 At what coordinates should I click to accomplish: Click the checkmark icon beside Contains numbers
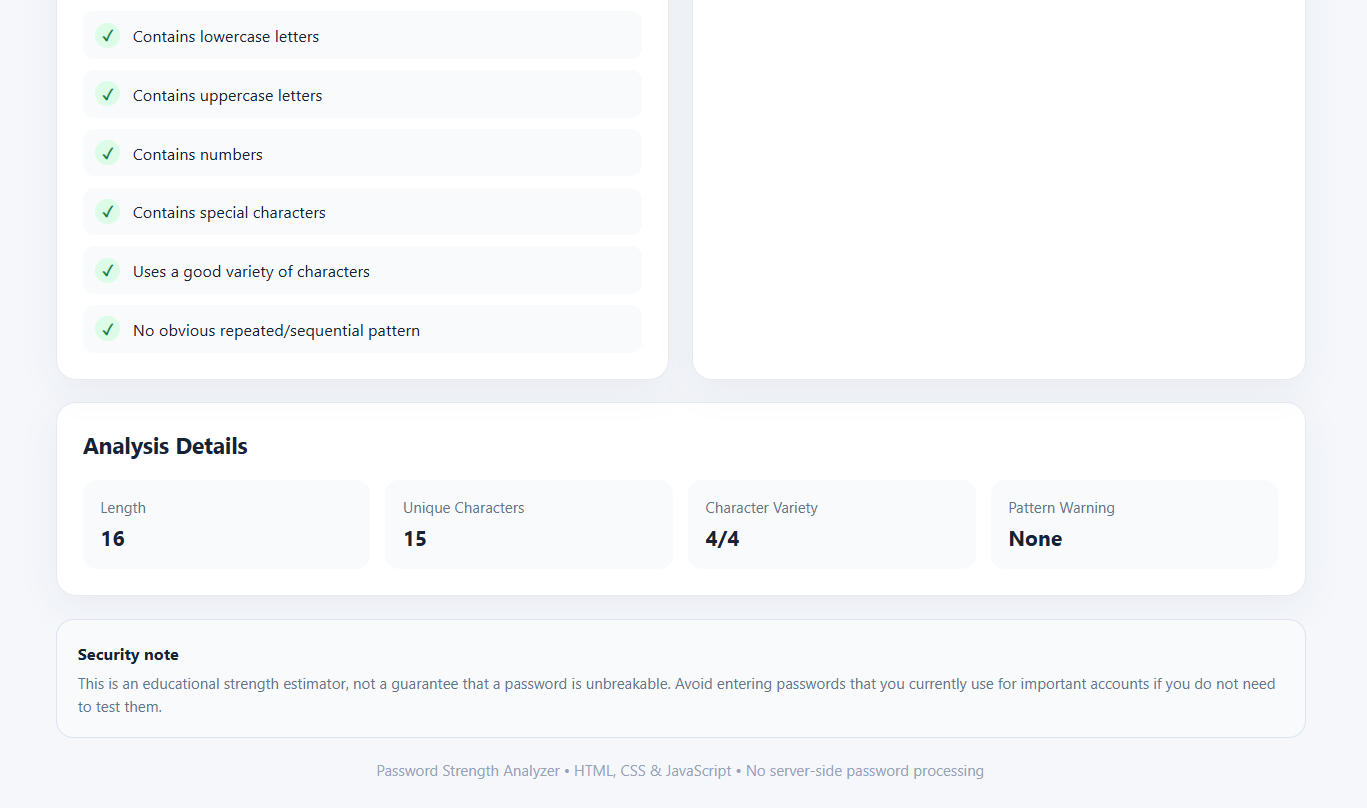107,153
